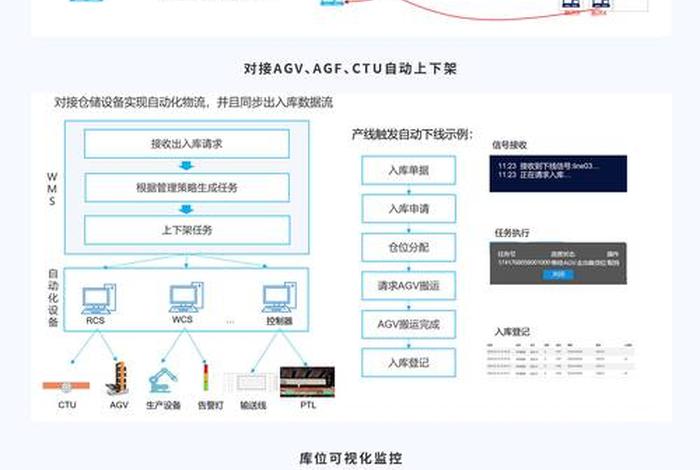Click the 接收出入库请求 box
The image size is (700, 470).
tap(187, 144)
